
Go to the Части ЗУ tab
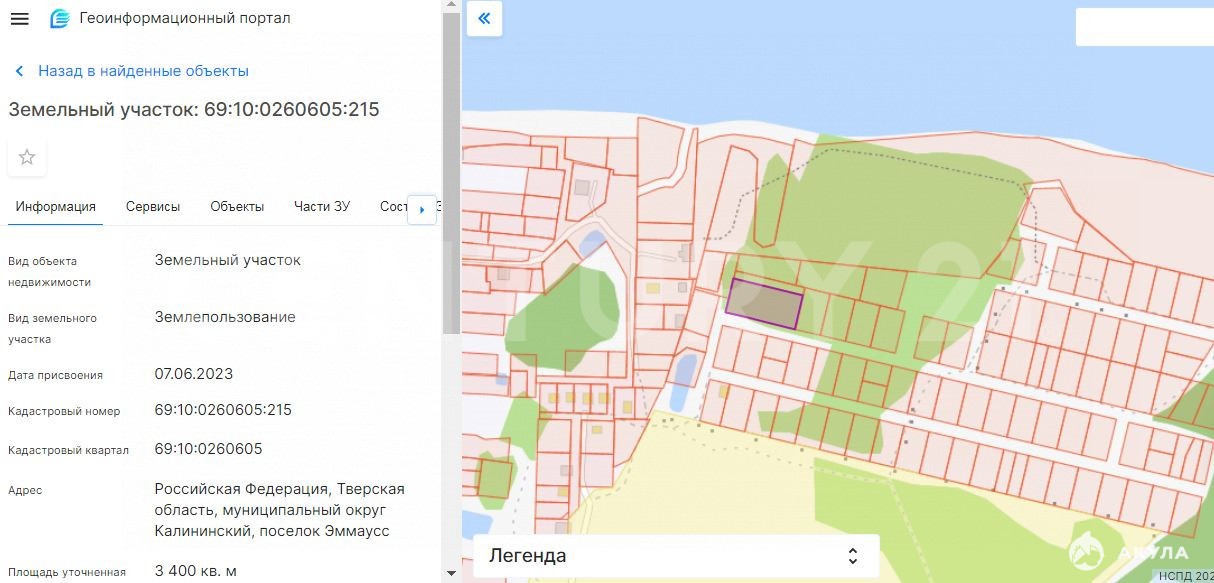[x=322, y=207]
